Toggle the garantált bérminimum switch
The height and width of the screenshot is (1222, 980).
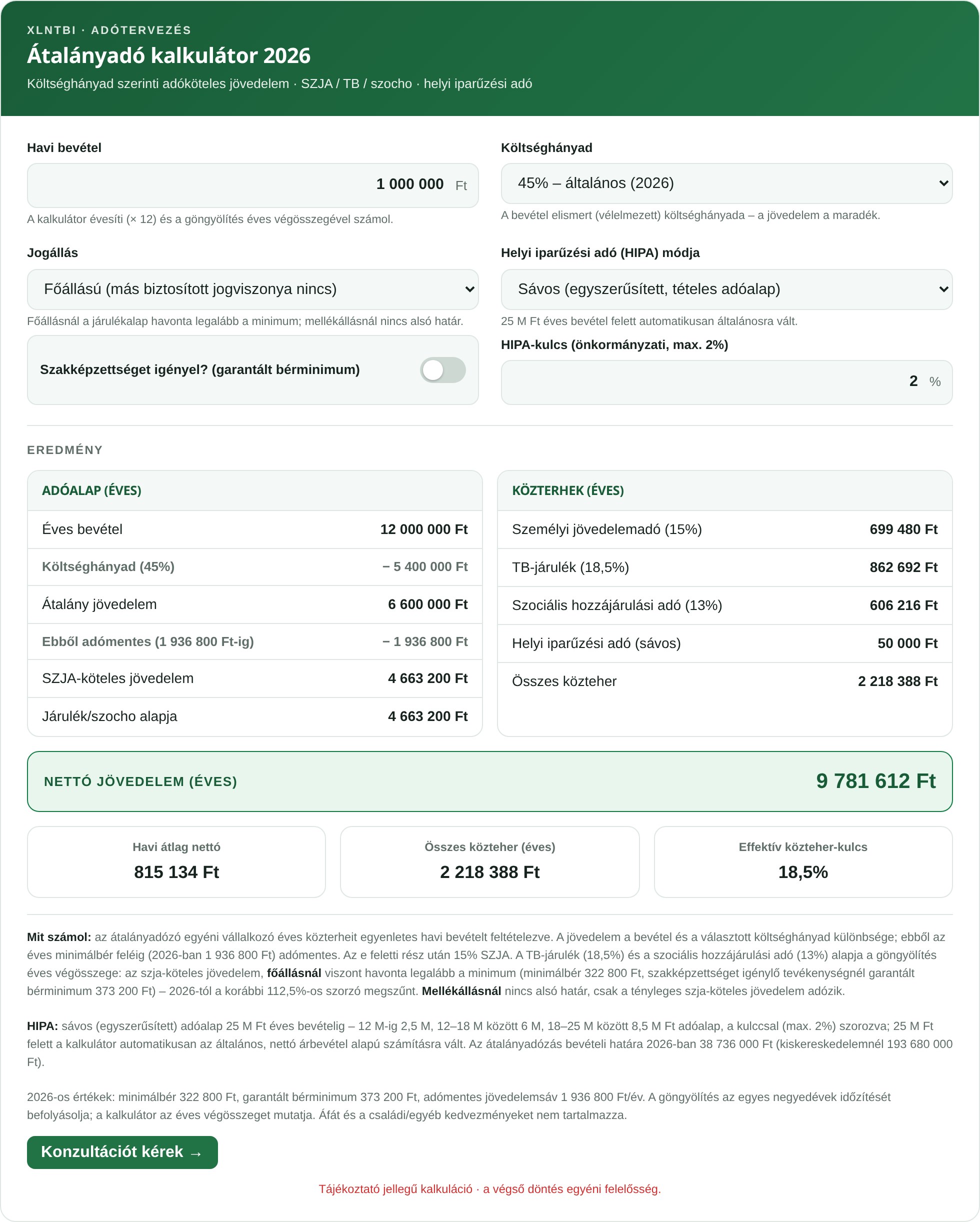pos(442,369)
